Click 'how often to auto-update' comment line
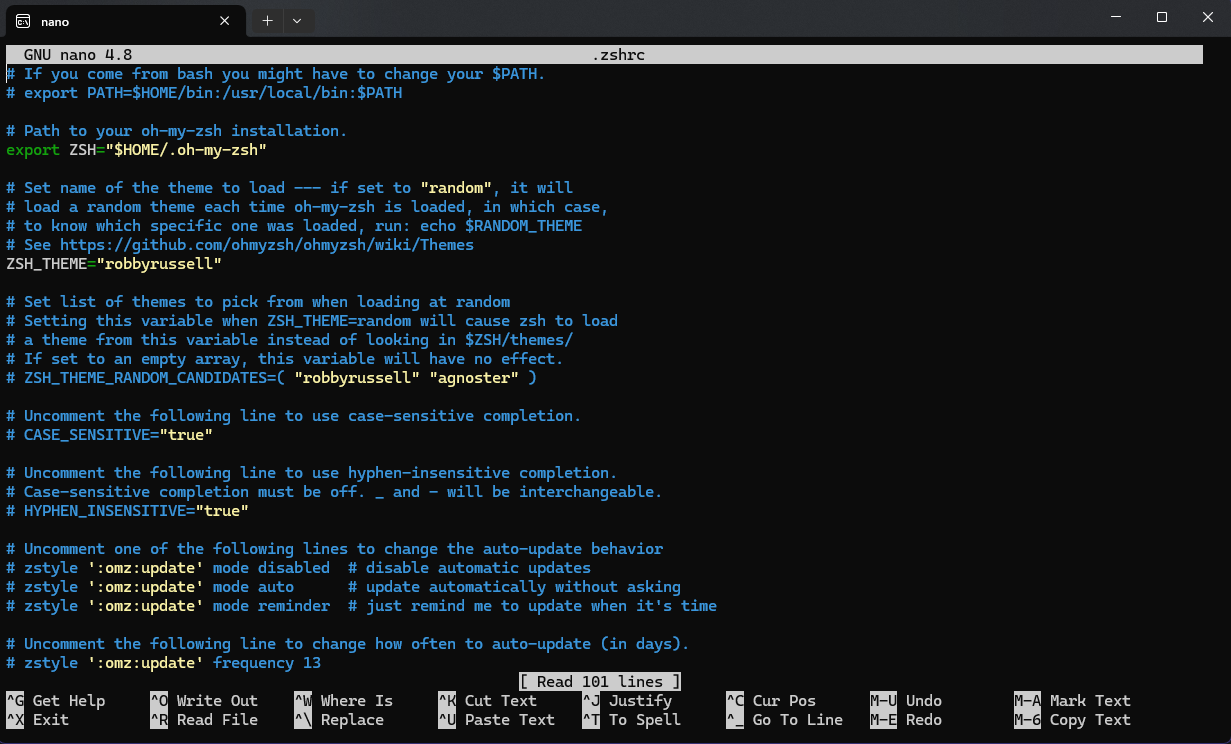The image size is (1231, 744). [348, 644]
